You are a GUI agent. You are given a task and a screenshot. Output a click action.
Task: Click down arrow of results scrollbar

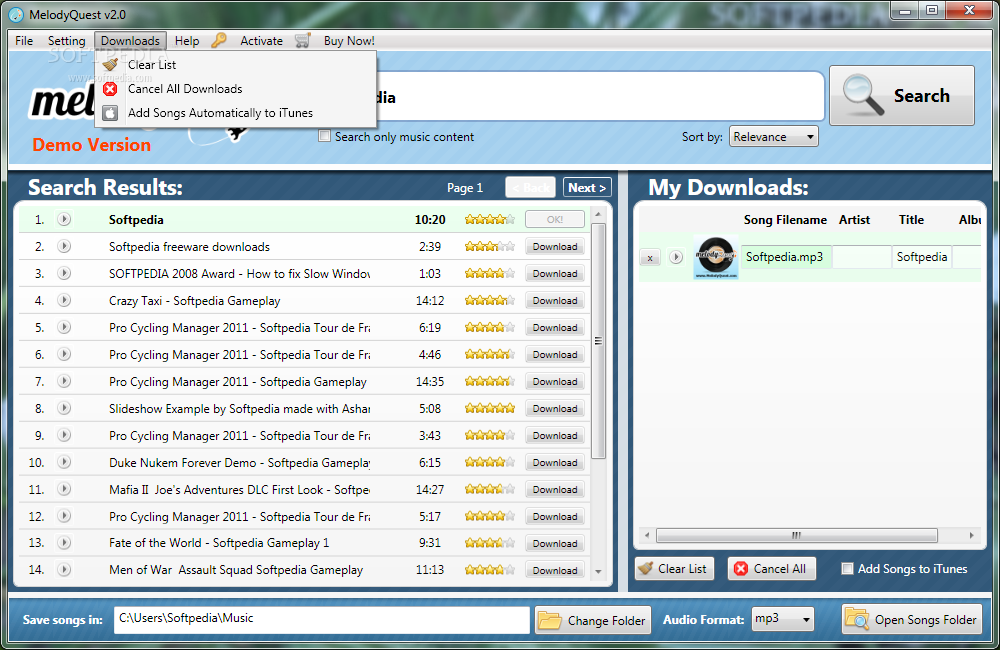(598, 572)
